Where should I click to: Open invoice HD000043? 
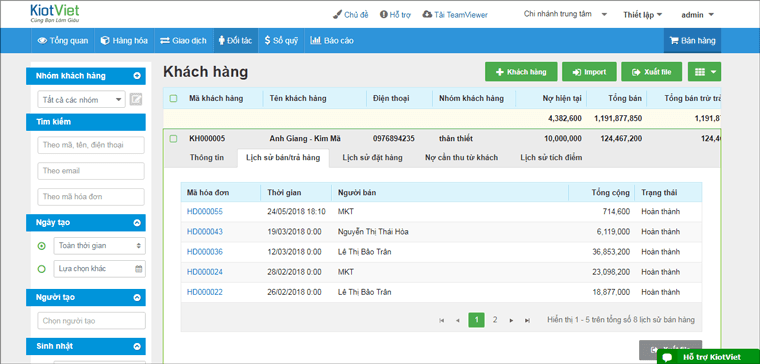click(x=205, y=232)
